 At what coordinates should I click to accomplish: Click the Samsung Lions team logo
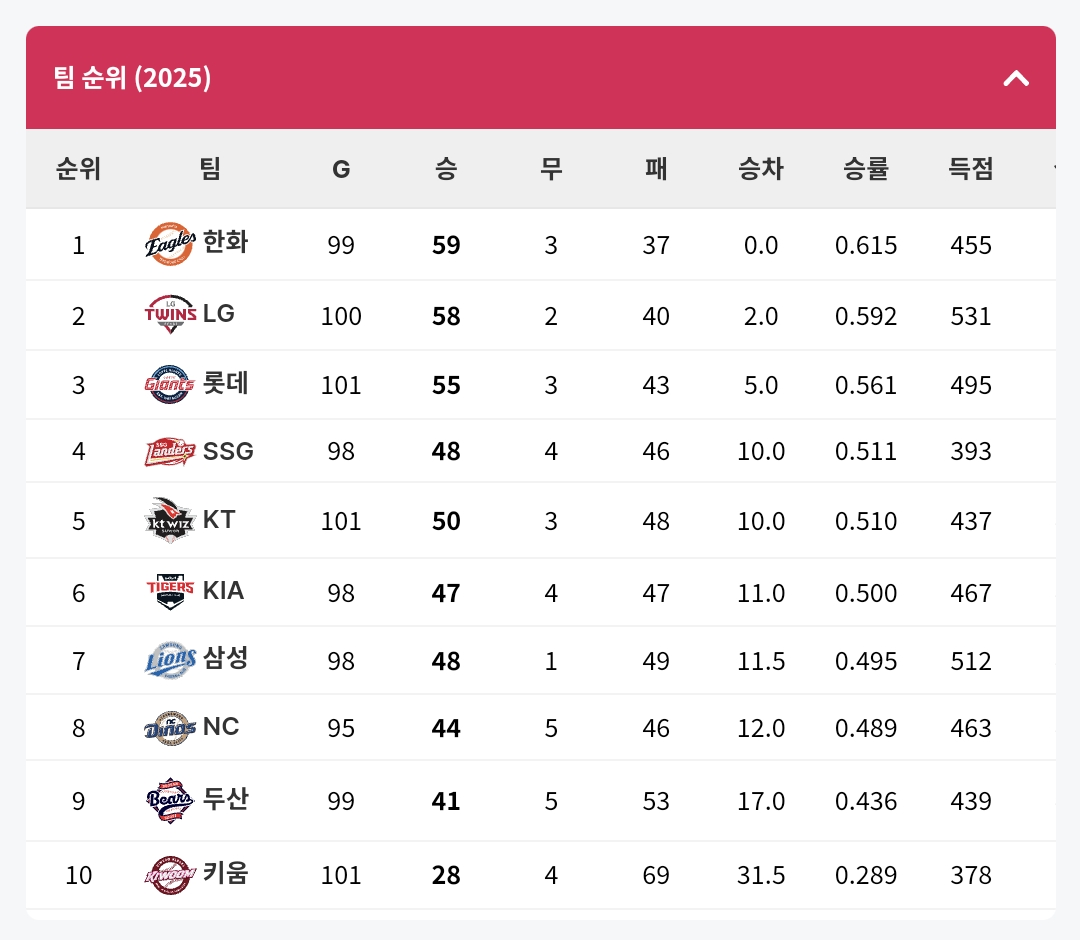pos(170,660)
